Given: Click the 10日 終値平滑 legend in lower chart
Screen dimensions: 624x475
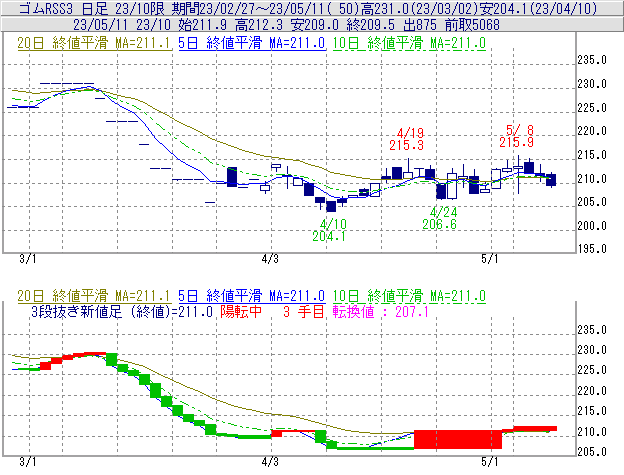Looking at the screenshot, I should (x=409, y=296).
